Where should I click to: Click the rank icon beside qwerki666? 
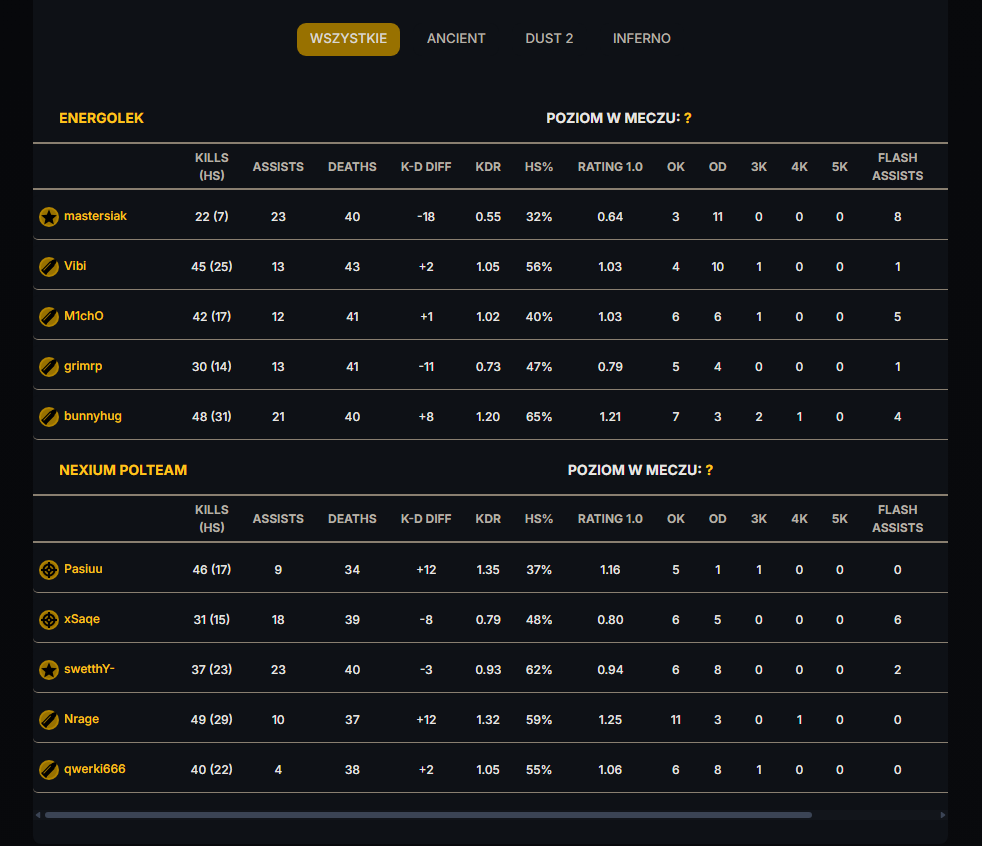[49, 770]
